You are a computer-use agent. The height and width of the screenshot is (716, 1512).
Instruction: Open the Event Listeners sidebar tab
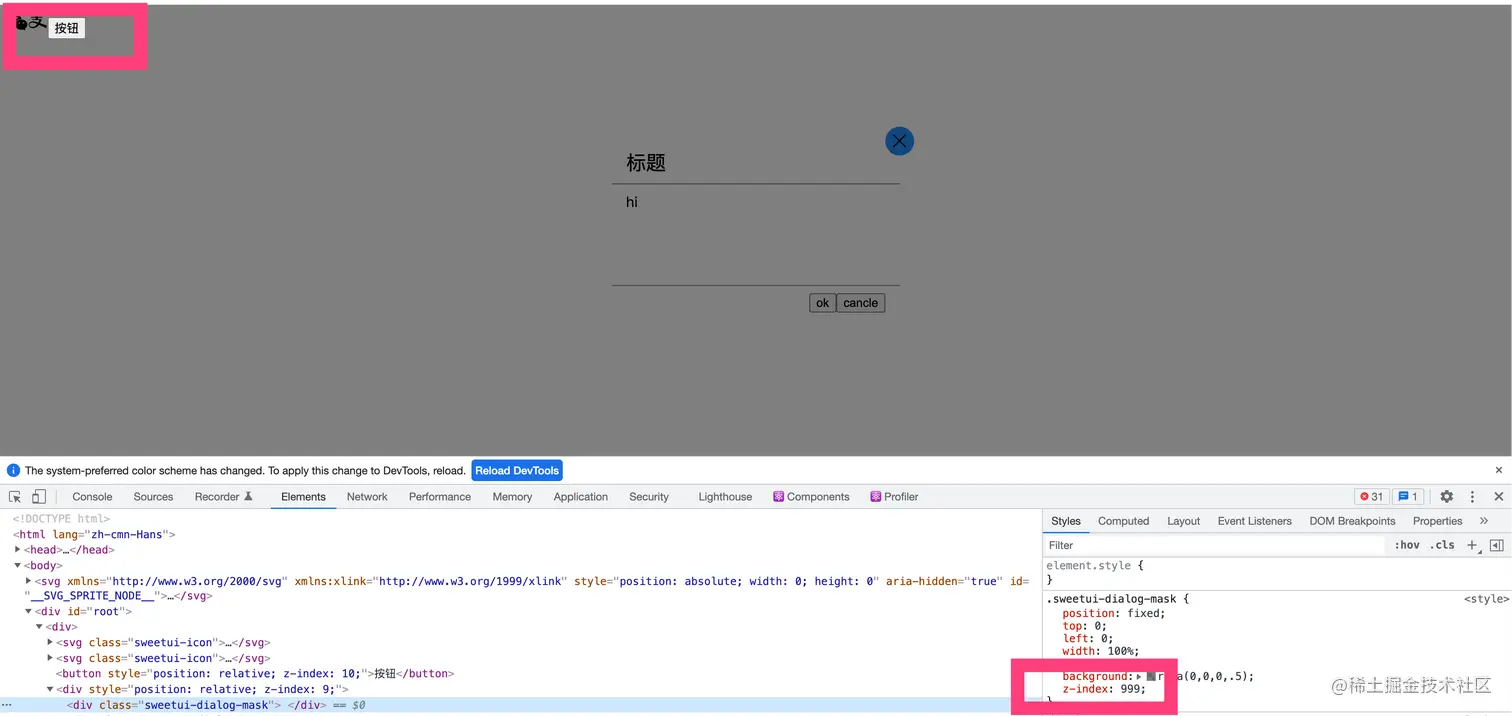1254,521
